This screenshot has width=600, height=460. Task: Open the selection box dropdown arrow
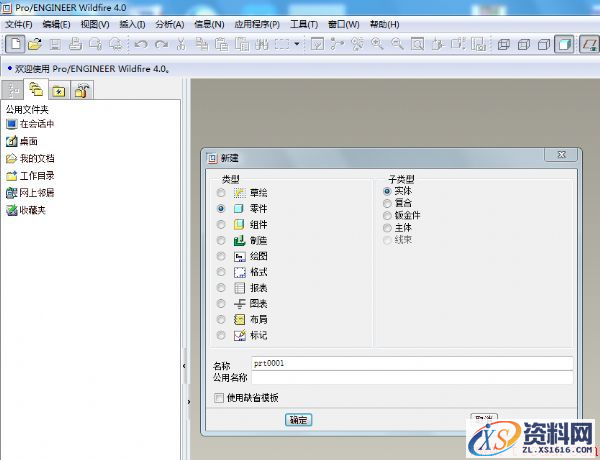tap(297, 44)
